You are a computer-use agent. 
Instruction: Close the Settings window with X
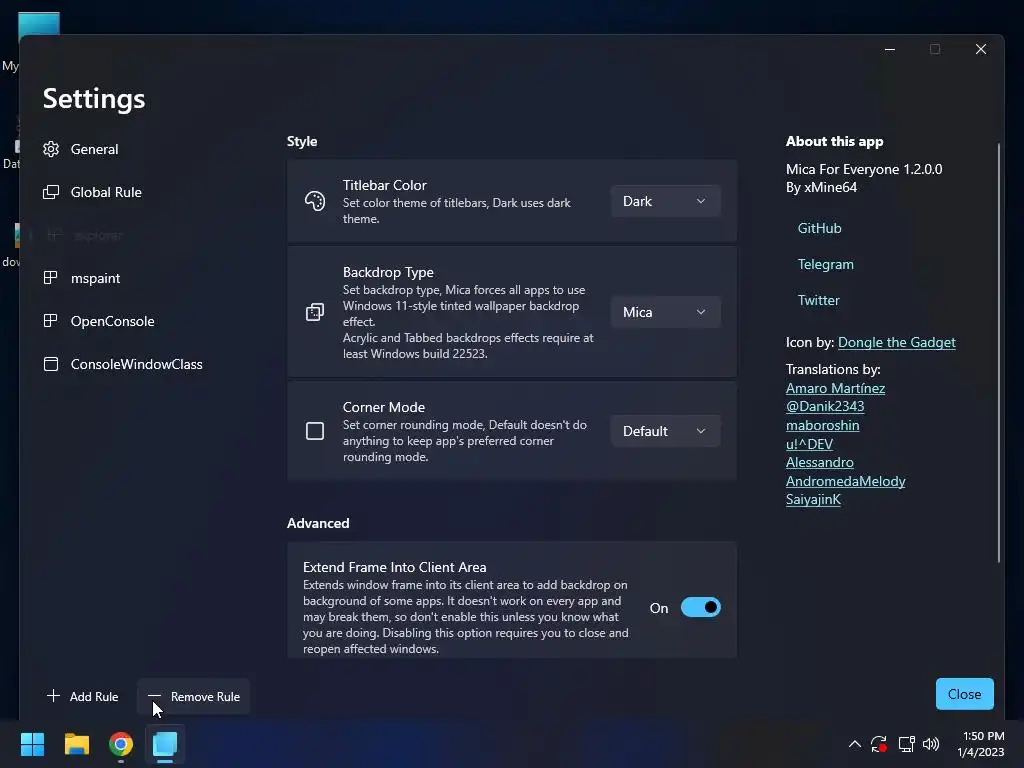click(x=981, y=49)
